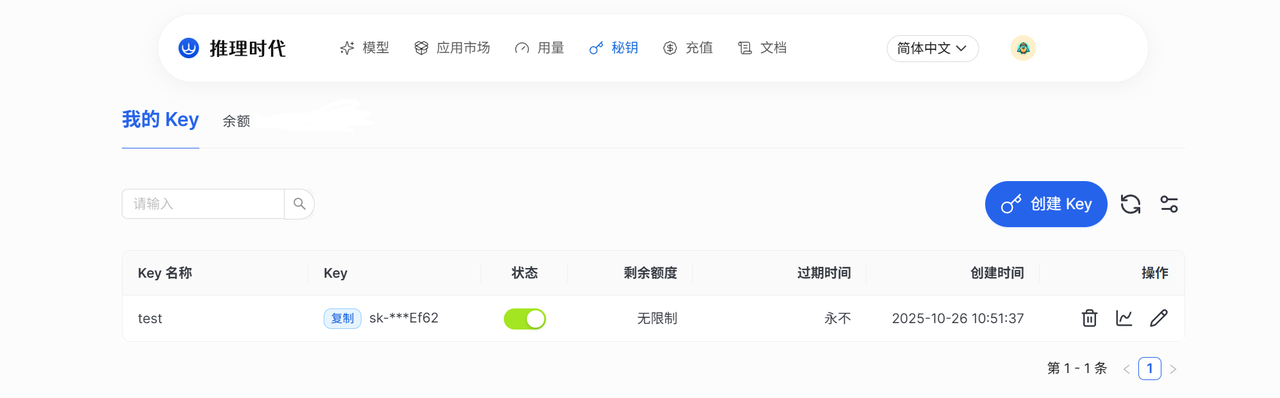Click the 创建 Key button
The image size is (1280, 398).
point(1046,204)
